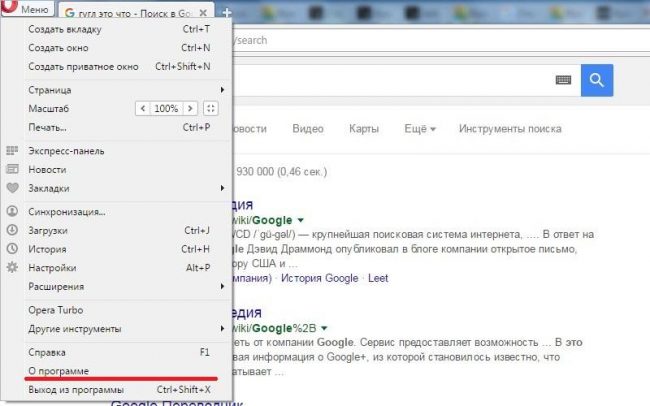
Task: Open История Google link
Action: click(x=320, y=278)
